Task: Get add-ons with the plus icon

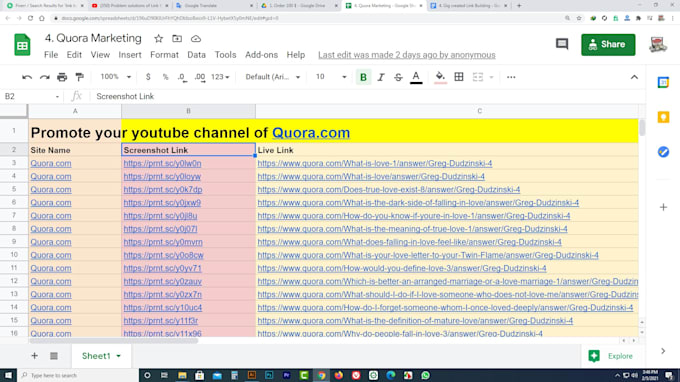Action: point(663,207)
